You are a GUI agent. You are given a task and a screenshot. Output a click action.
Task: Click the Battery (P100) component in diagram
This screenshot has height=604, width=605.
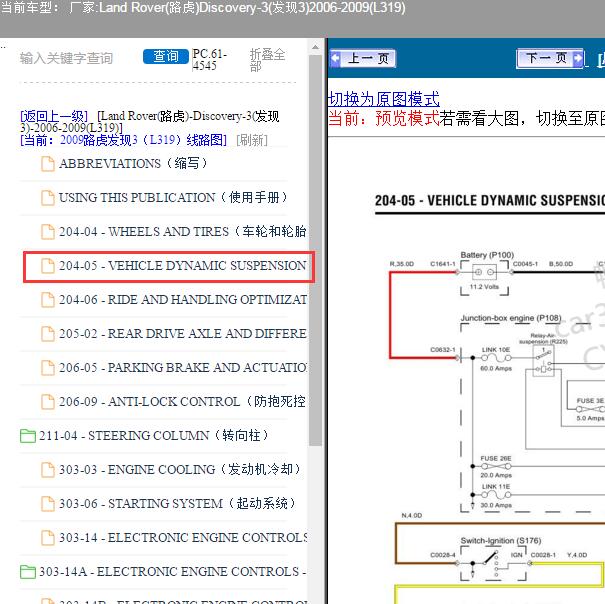point(485,272)
